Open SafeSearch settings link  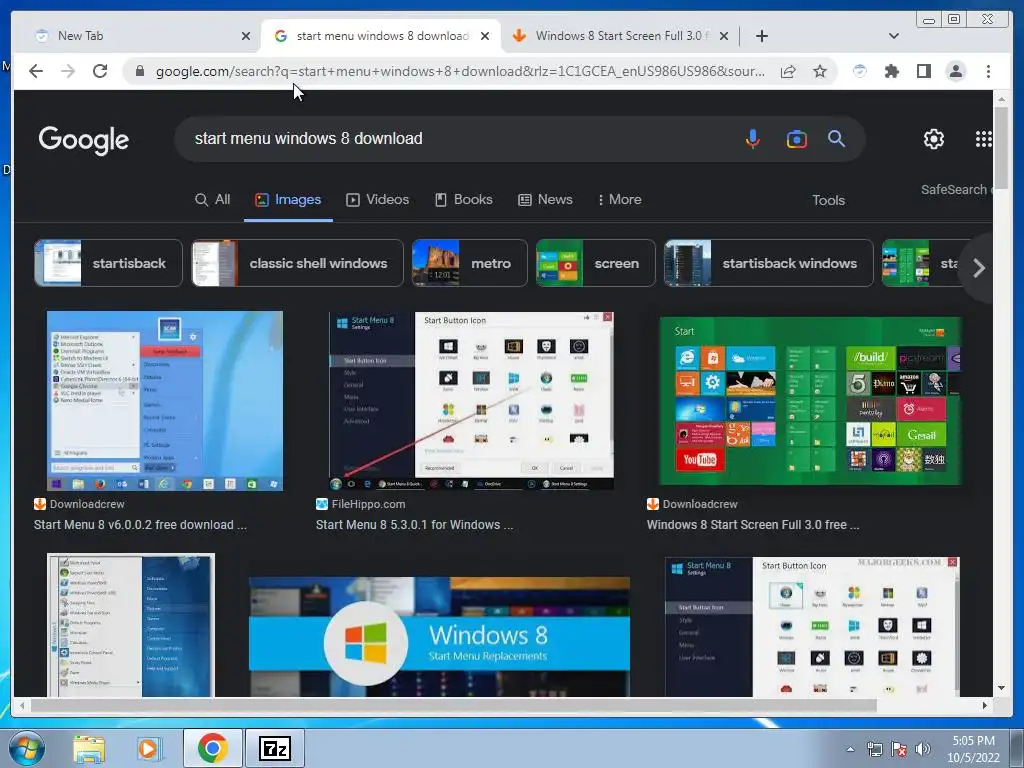[956, 190]
